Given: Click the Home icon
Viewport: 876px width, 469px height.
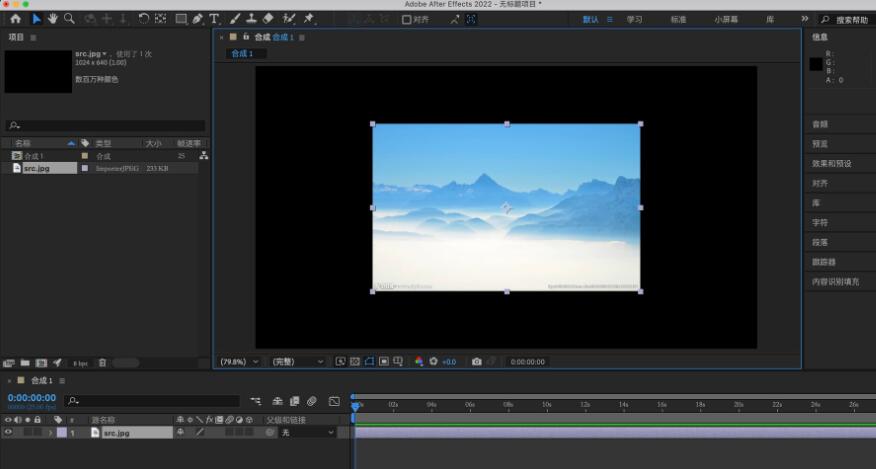Looking at the screenshot, I should [15, 18].
